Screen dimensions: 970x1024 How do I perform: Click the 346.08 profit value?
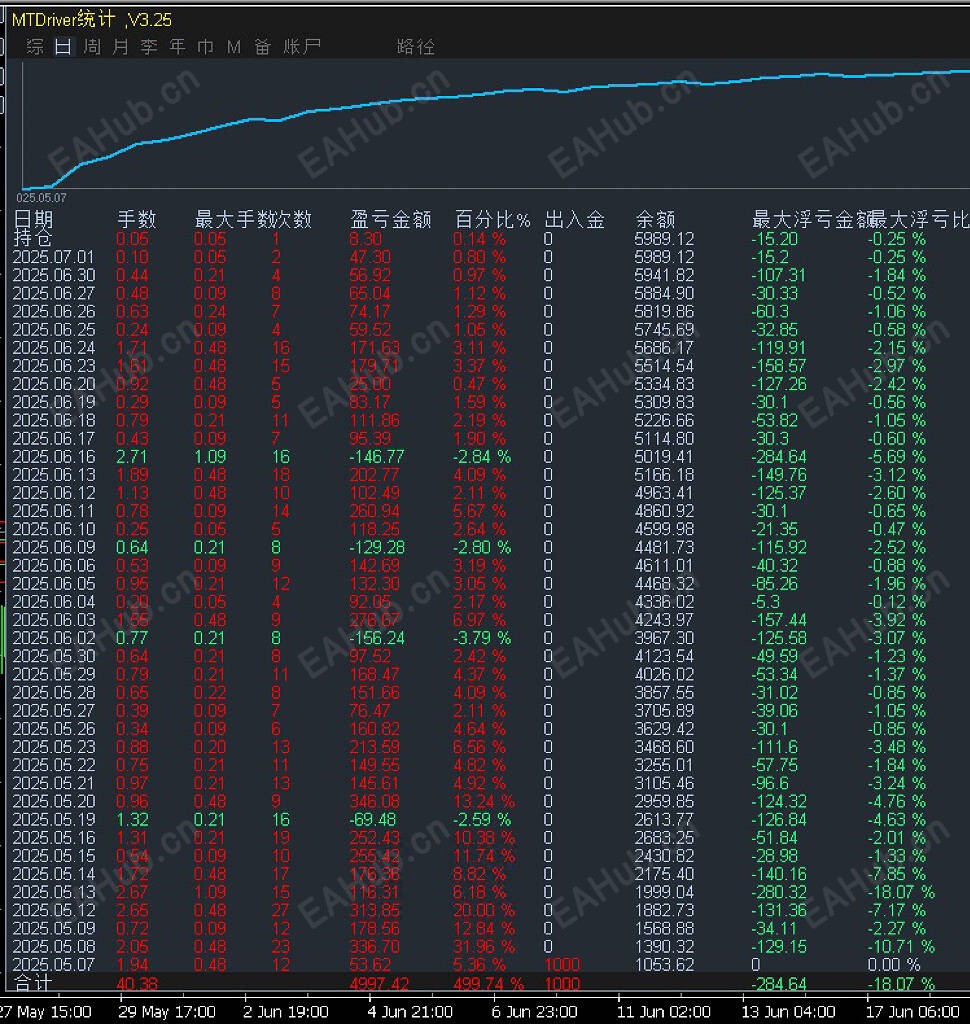[374, 801]
